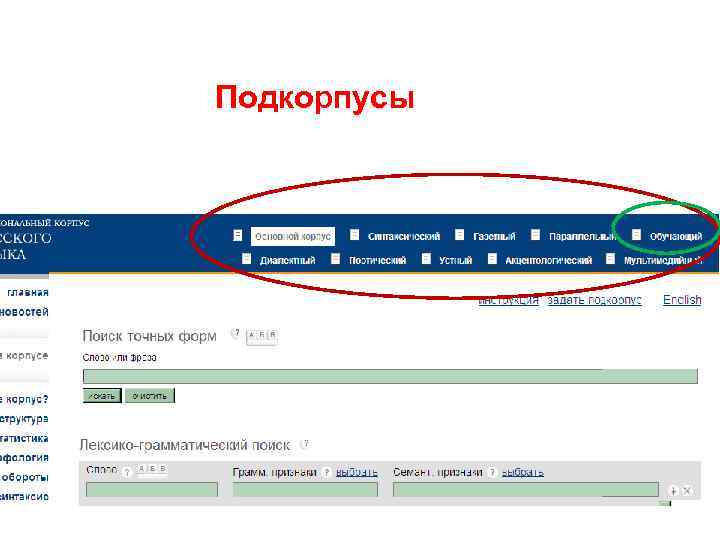Open the Диалектный corpus
Screen dimensions: 720x540
coord(287,260)
